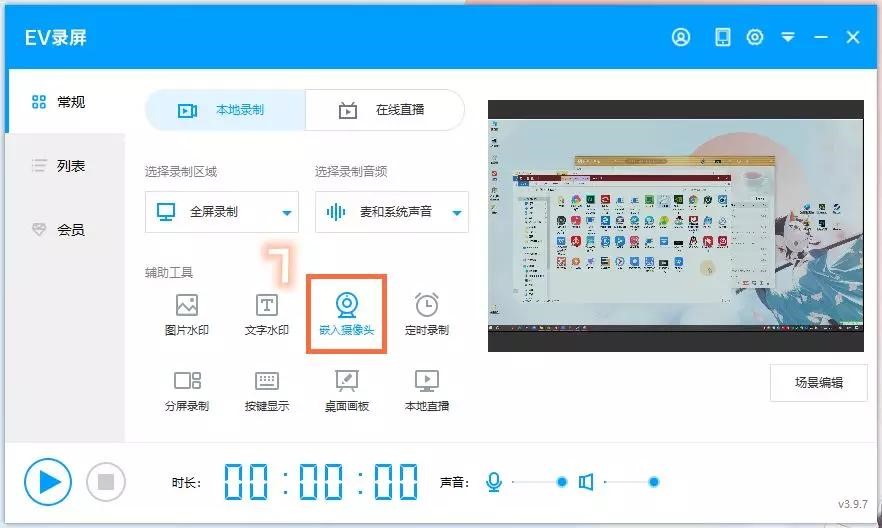This screenshot has height=528, width=882.
Task: Click the screen preview thumbnail
Action: 676,226
